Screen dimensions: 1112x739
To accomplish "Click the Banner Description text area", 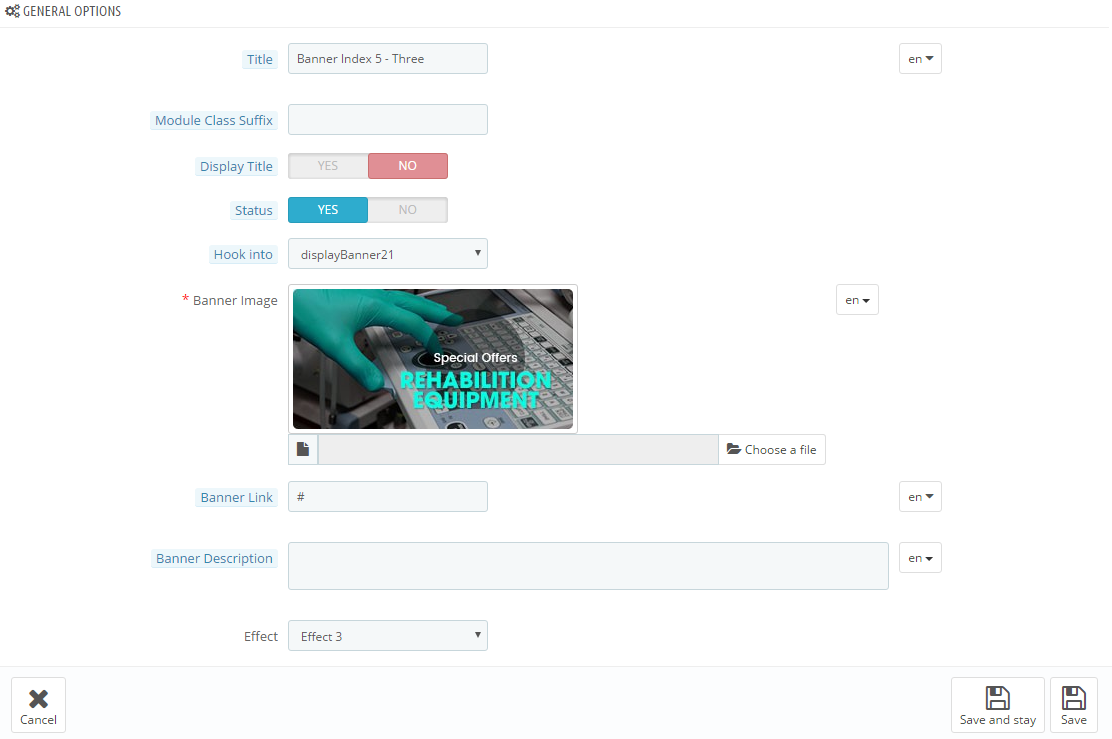I will point(588,566).
